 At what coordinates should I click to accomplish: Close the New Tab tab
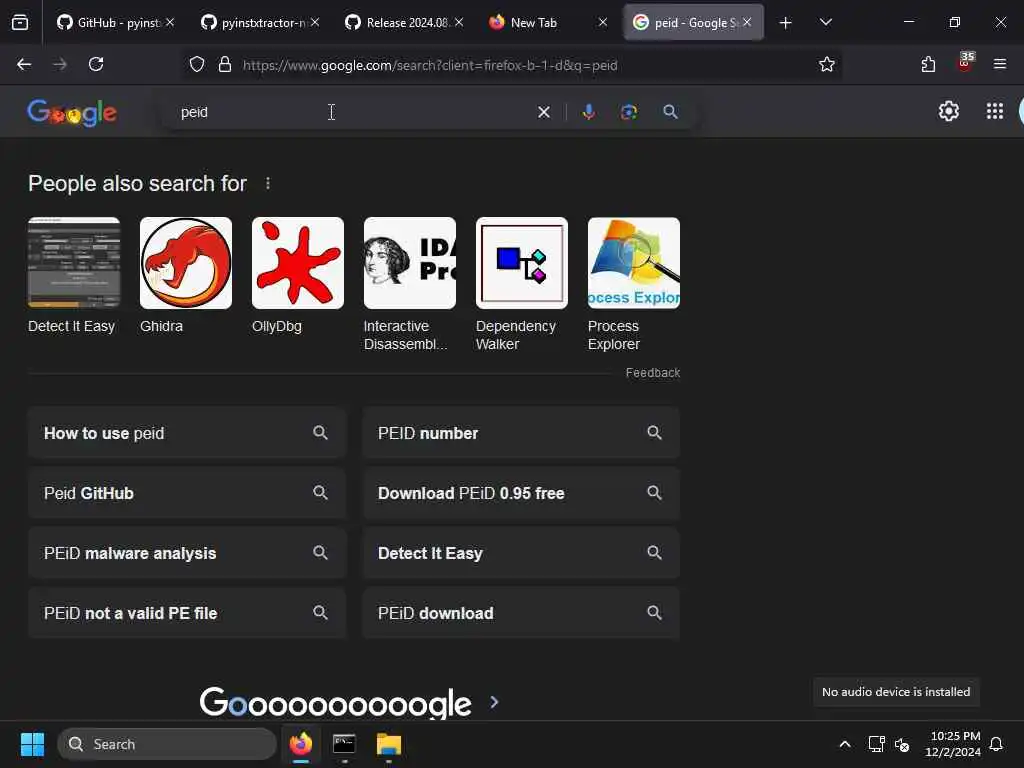coord(603,22)
